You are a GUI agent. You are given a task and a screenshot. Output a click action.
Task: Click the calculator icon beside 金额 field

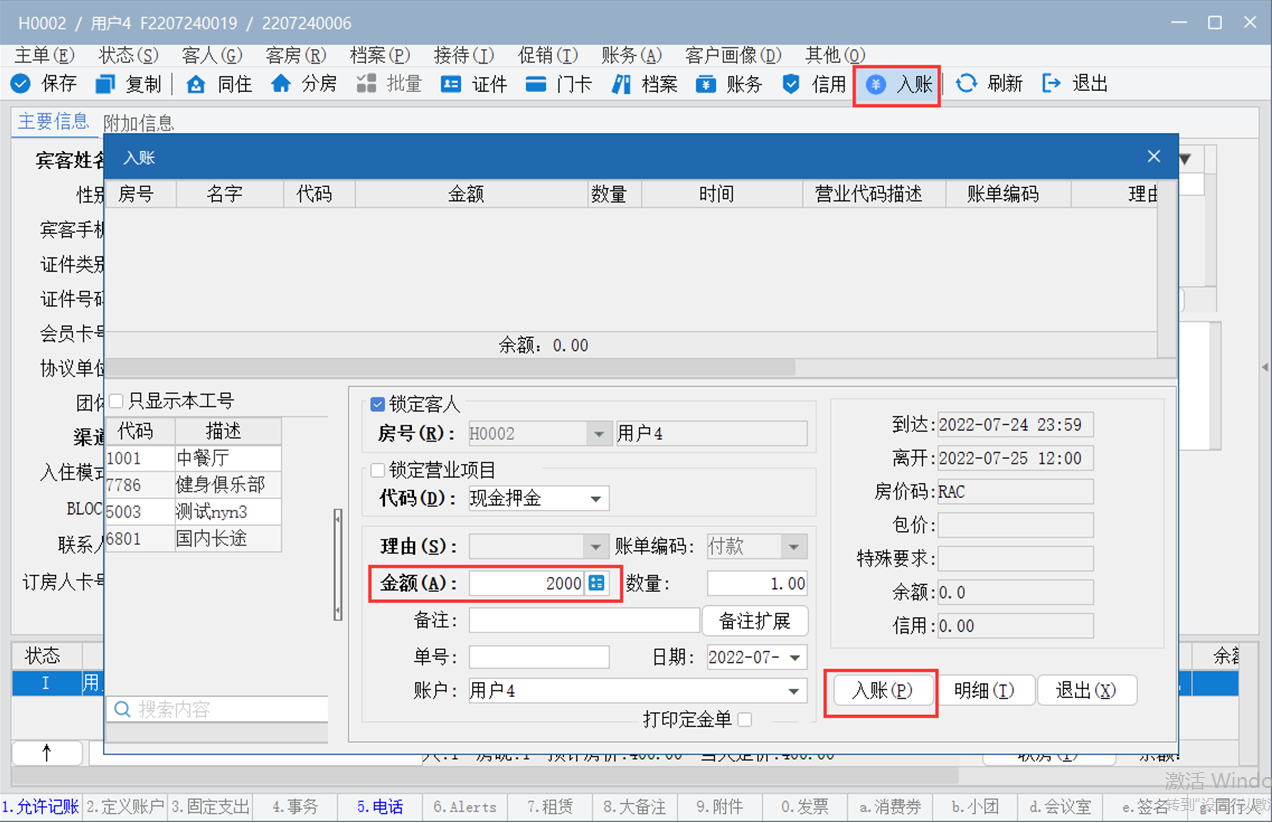[x=597, y=583]
